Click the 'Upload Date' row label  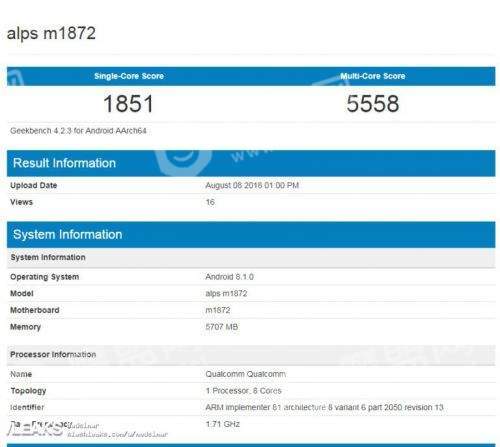[x=34, y=185]
